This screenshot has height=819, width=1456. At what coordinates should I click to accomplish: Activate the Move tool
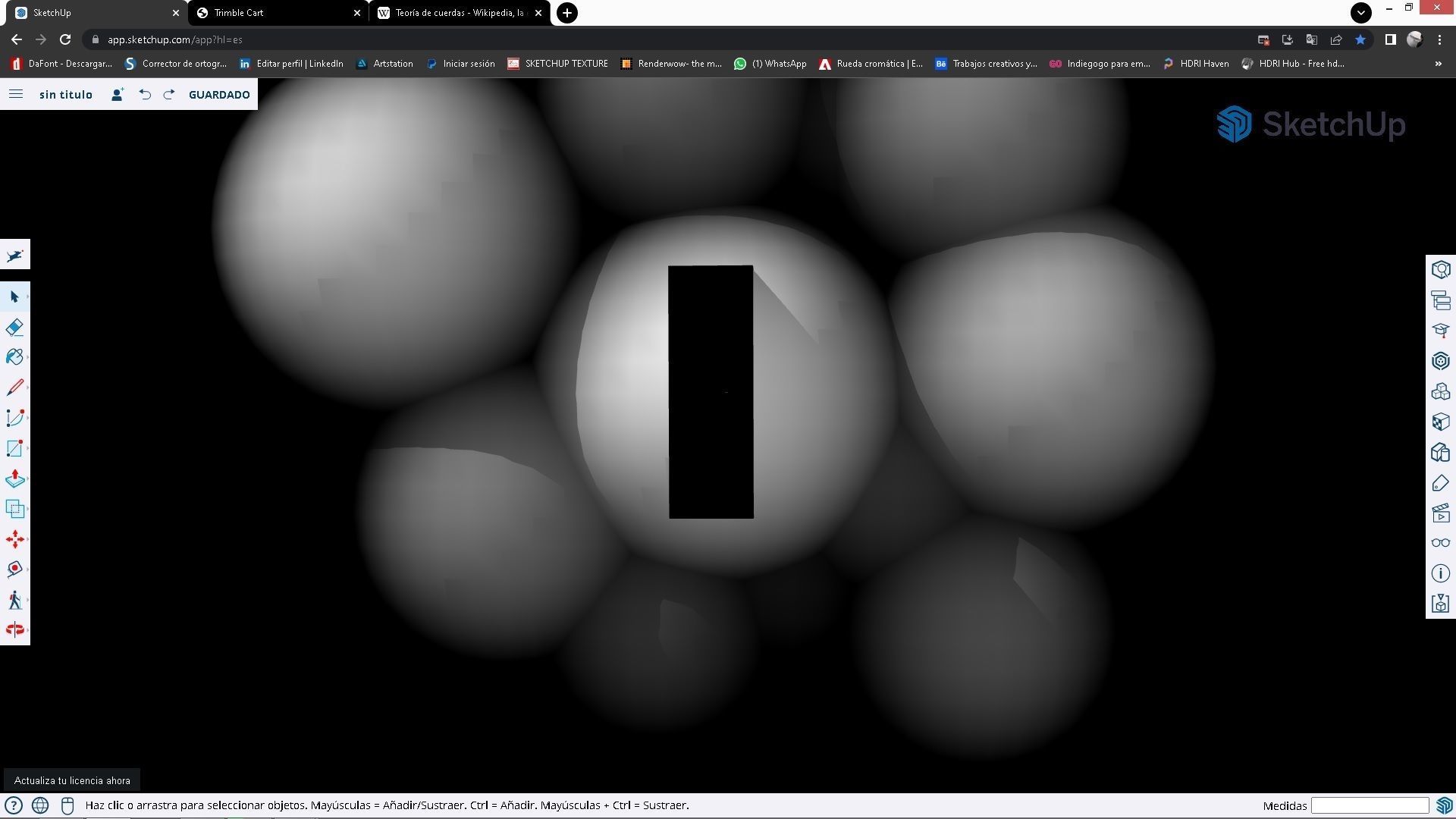pos(14,539)
